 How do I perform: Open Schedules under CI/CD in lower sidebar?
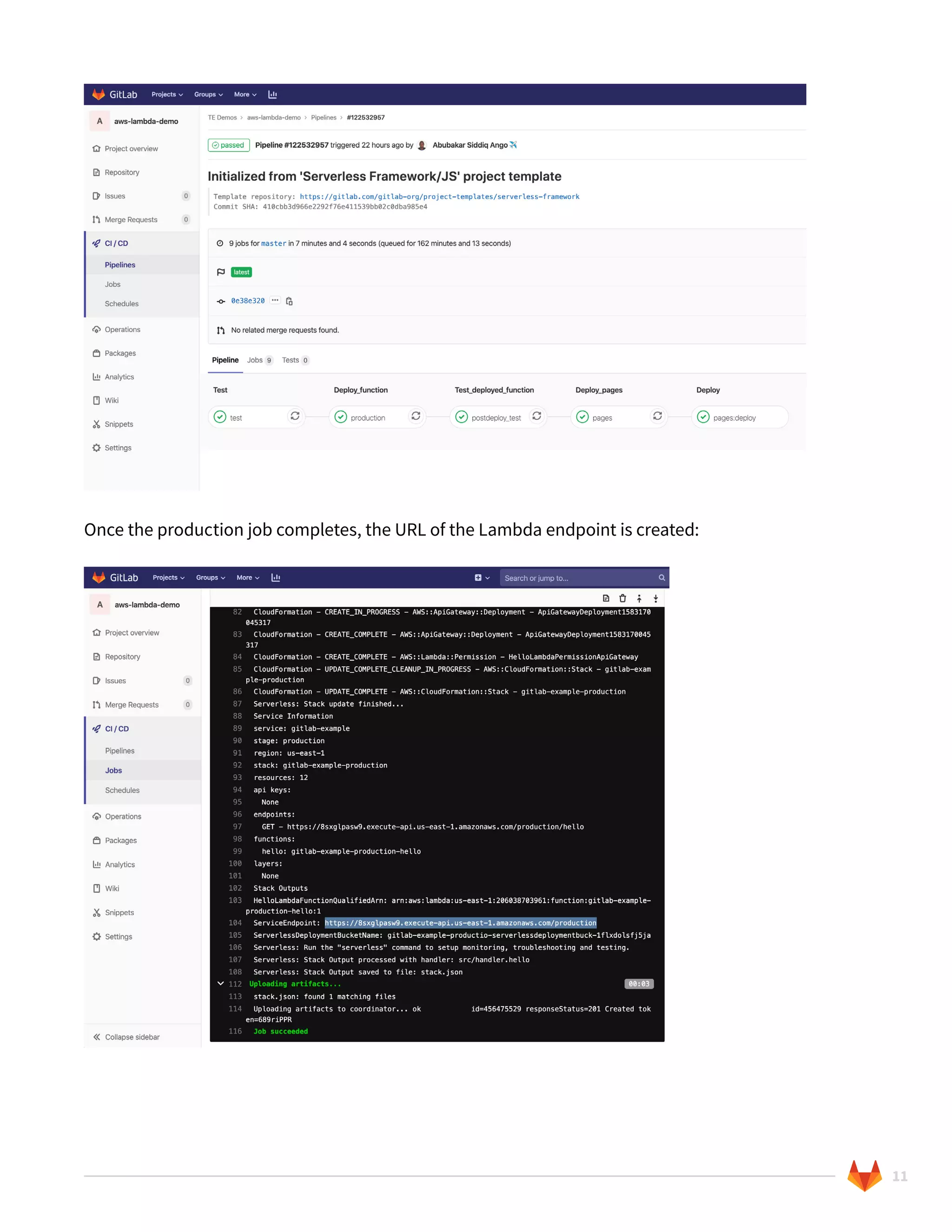pyautogui.click(x=122, y=790)
